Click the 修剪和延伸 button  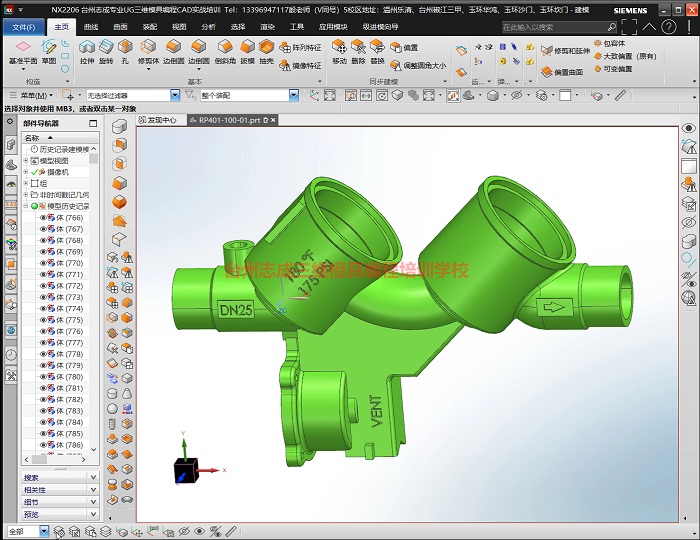click(x=565, y=51)
